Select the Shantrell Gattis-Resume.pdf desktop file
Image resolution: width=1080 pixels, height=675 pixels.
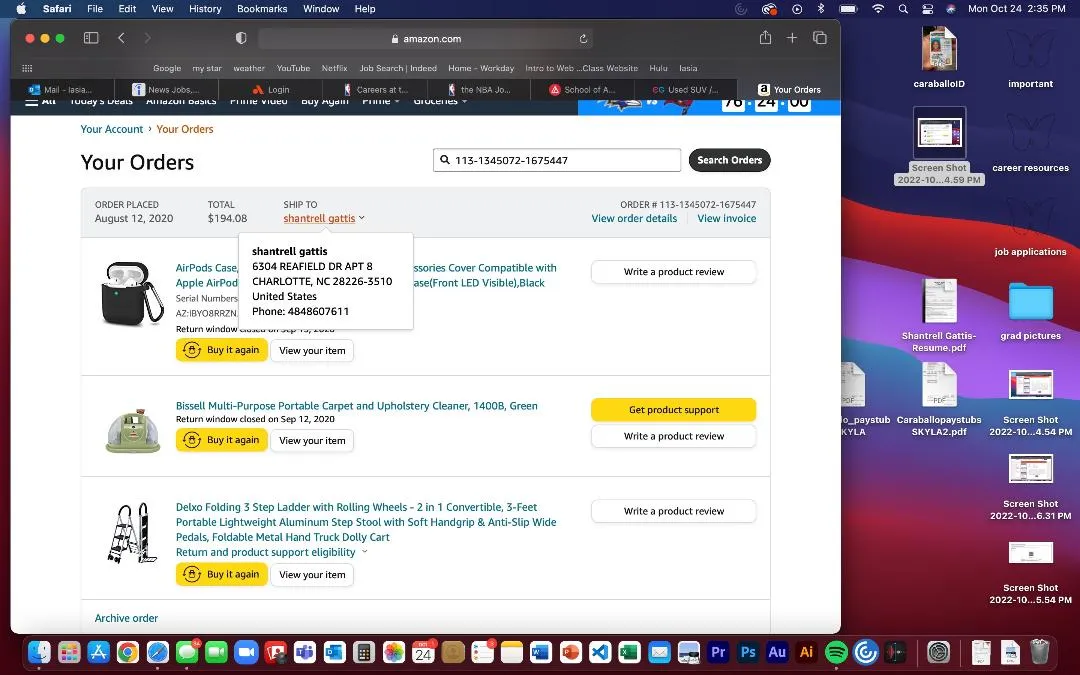pyautogui.click(x=939, y=315)
